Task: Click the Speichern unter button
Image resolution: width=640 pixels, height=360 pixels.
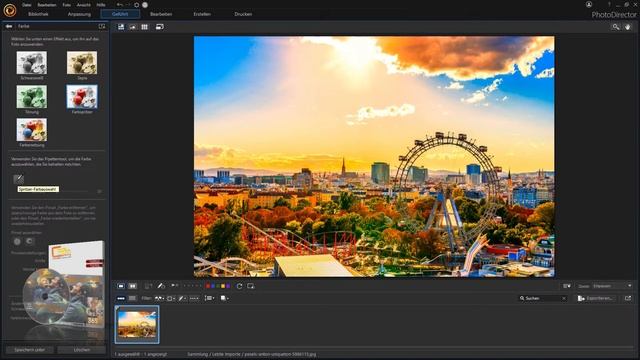Action: pos(29,350)
